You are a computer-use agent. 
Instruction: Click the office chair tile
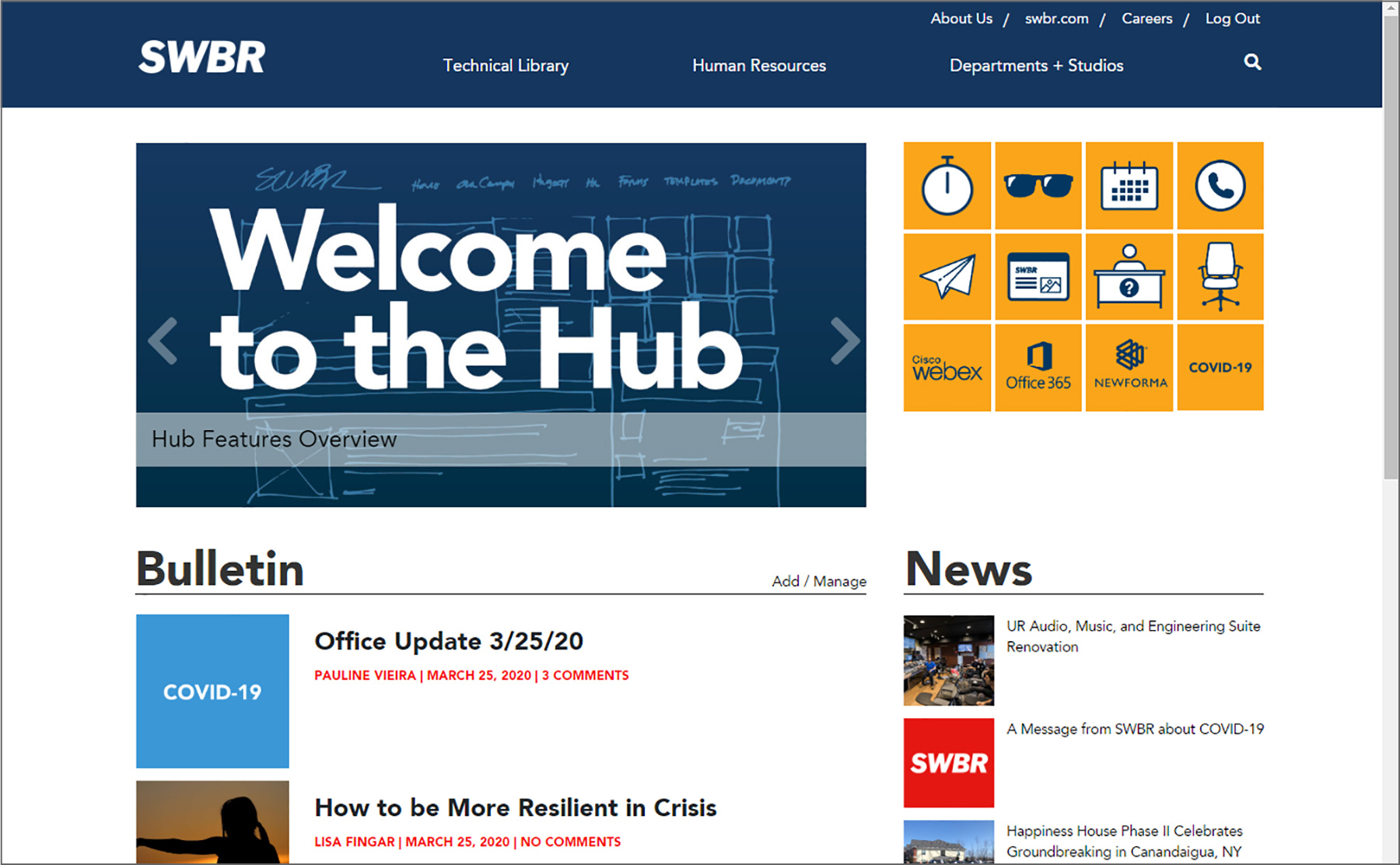(1220, 277)
